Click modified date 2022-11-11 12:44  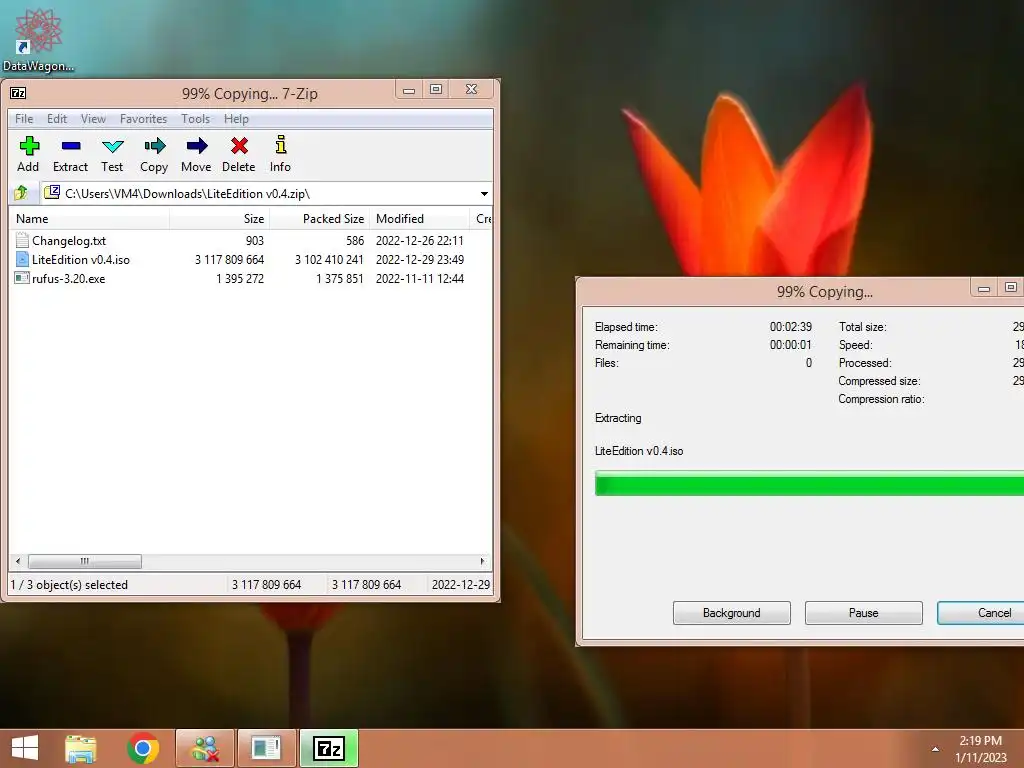pos(420,279)
